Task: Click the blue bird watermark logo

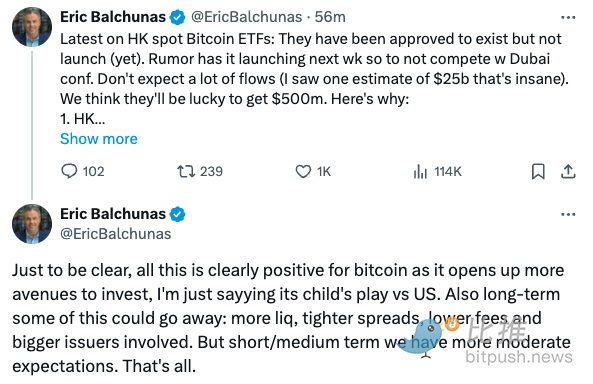Action: click(422, 337)
